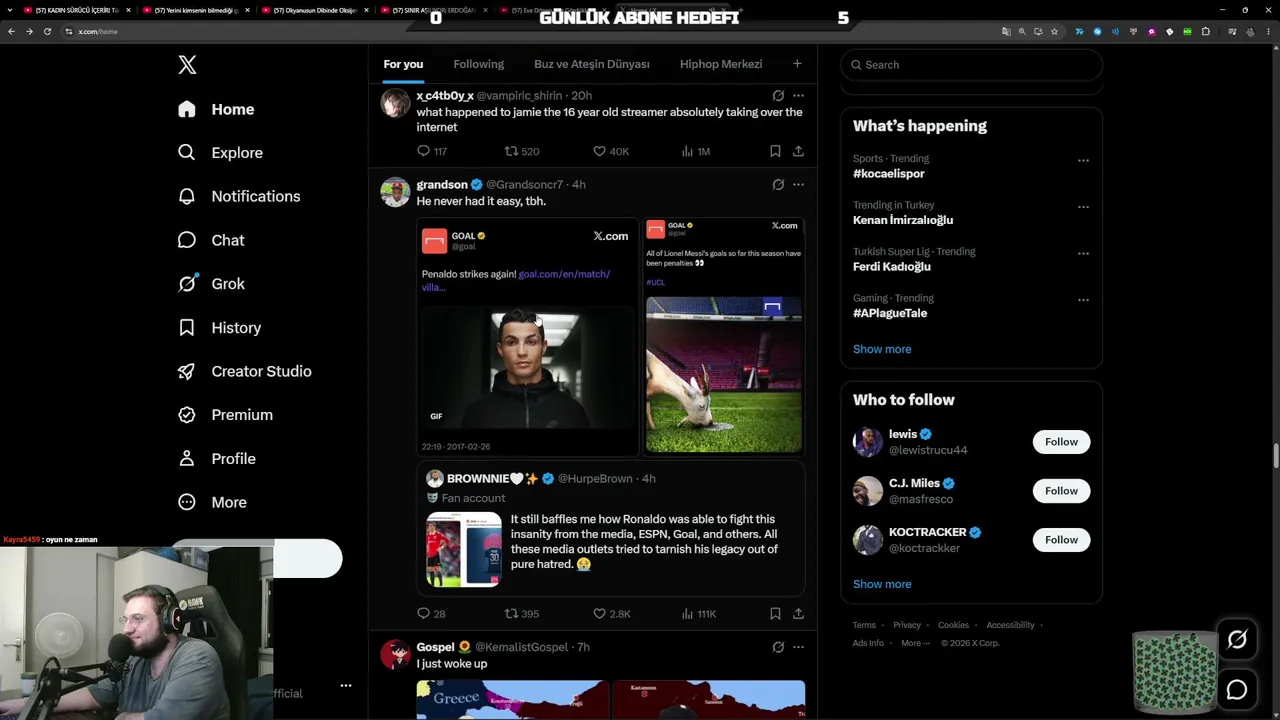
Task: Open Notifications with the bell icon
Action: (x=187, y=196)
